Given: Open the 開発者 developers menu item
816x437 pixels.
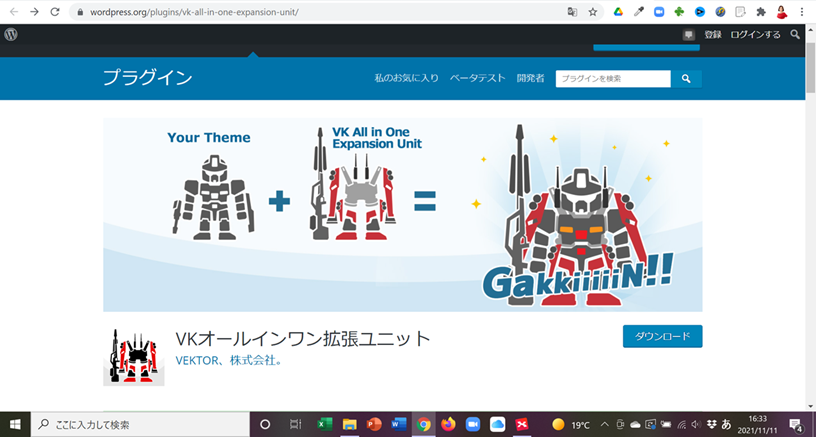Looking at the screenshot, I should point(530,78).
